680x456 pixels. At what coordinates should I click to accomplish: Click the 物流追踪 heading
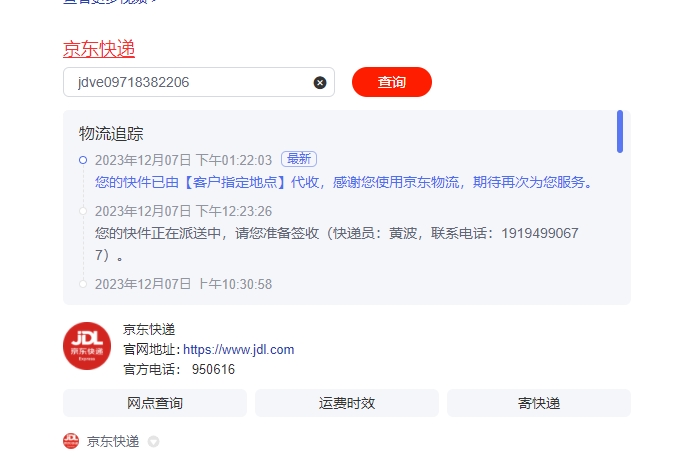(111, 134)
